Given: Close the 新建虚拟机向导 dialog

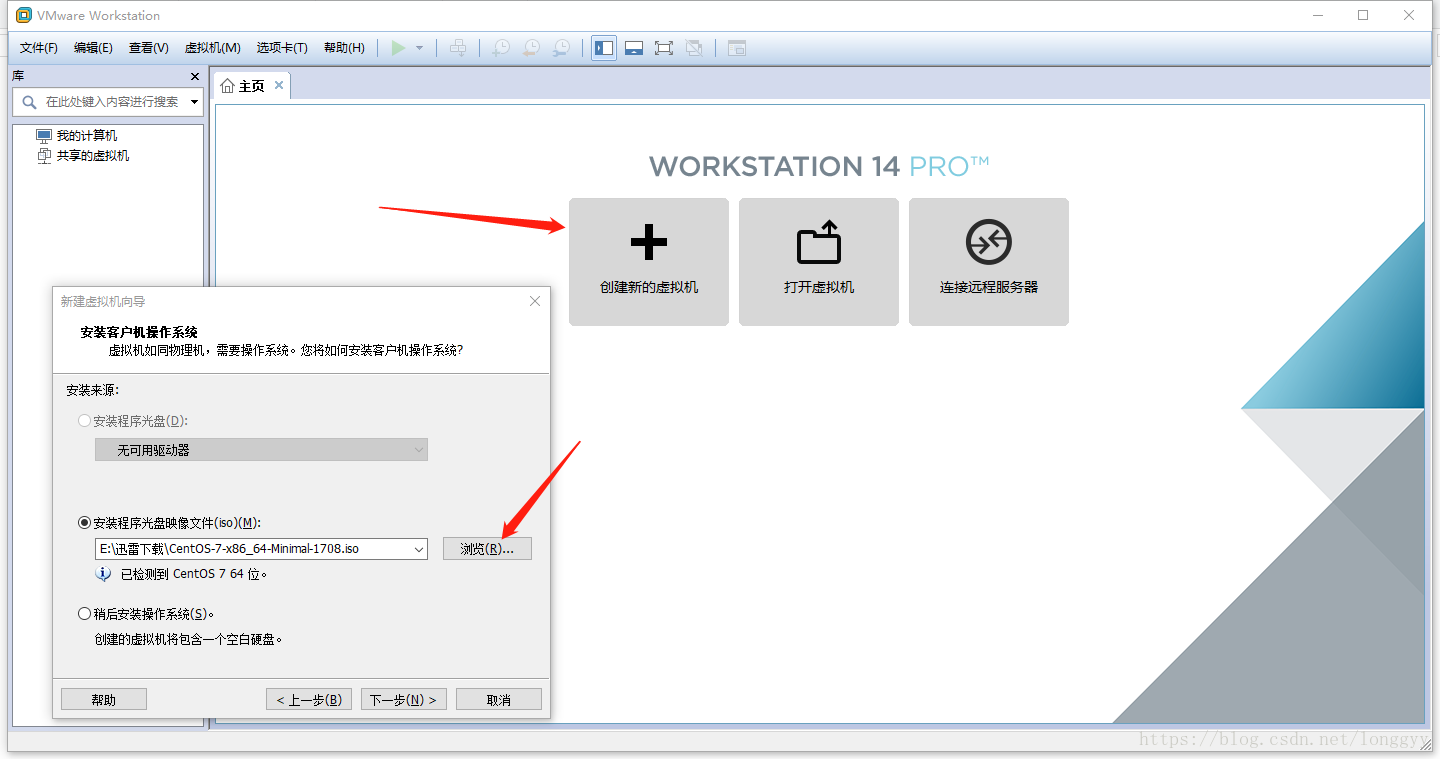Looking at the screenshot, I should click(535, 301).
